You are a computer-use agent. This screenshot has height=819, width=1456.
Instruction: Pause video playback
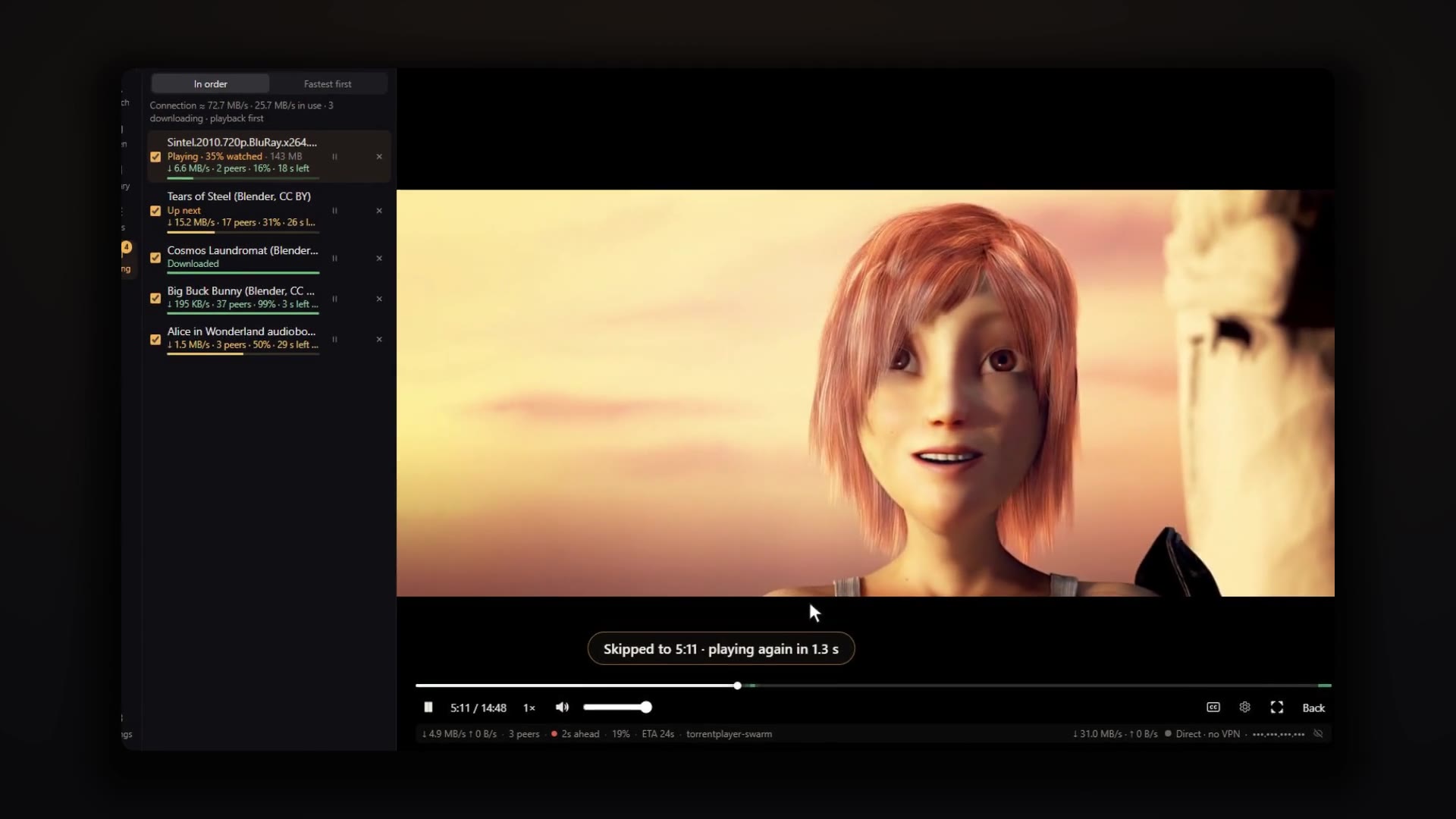pos(428,708)
